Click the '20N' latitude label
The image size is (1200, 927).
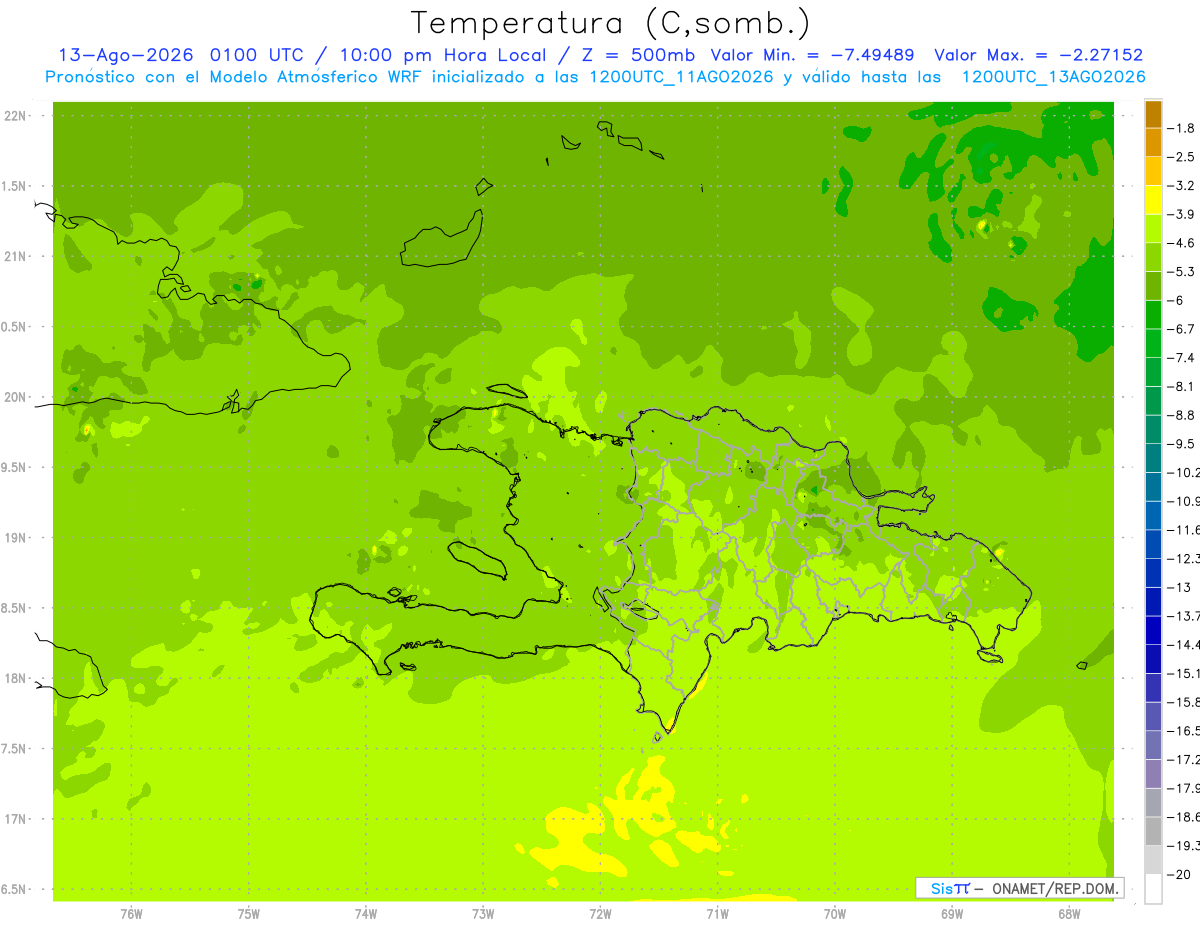tap(16, 397)
